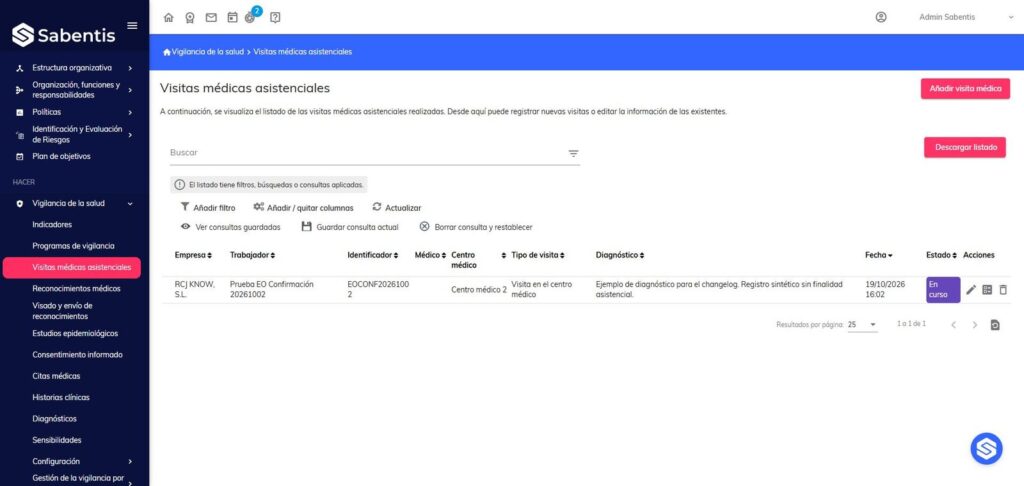
Task: Click Borrar consulta y restablecer
Action: (475, 227)
